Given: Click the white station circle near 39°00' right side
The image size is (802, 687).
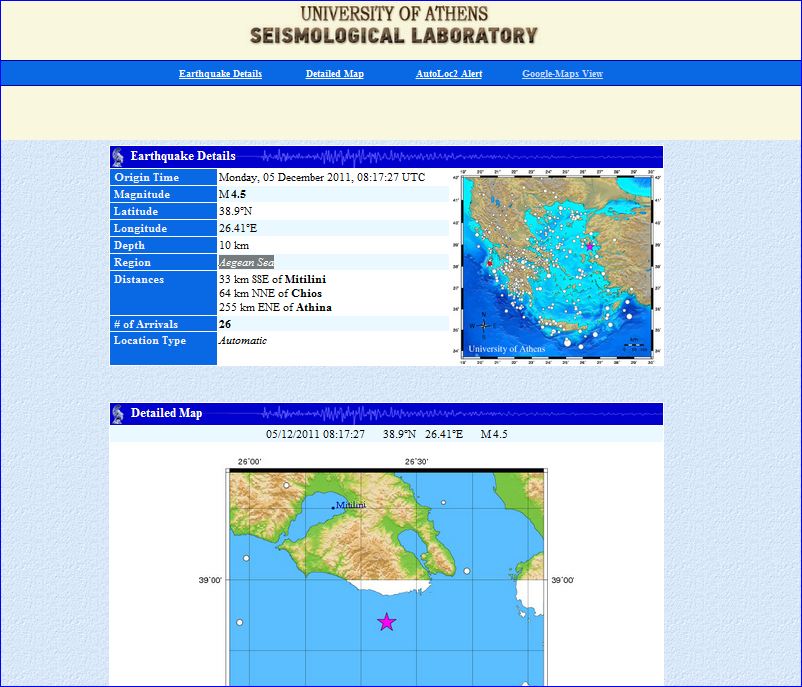Looking at the screenshot, I should coord(466,571).
